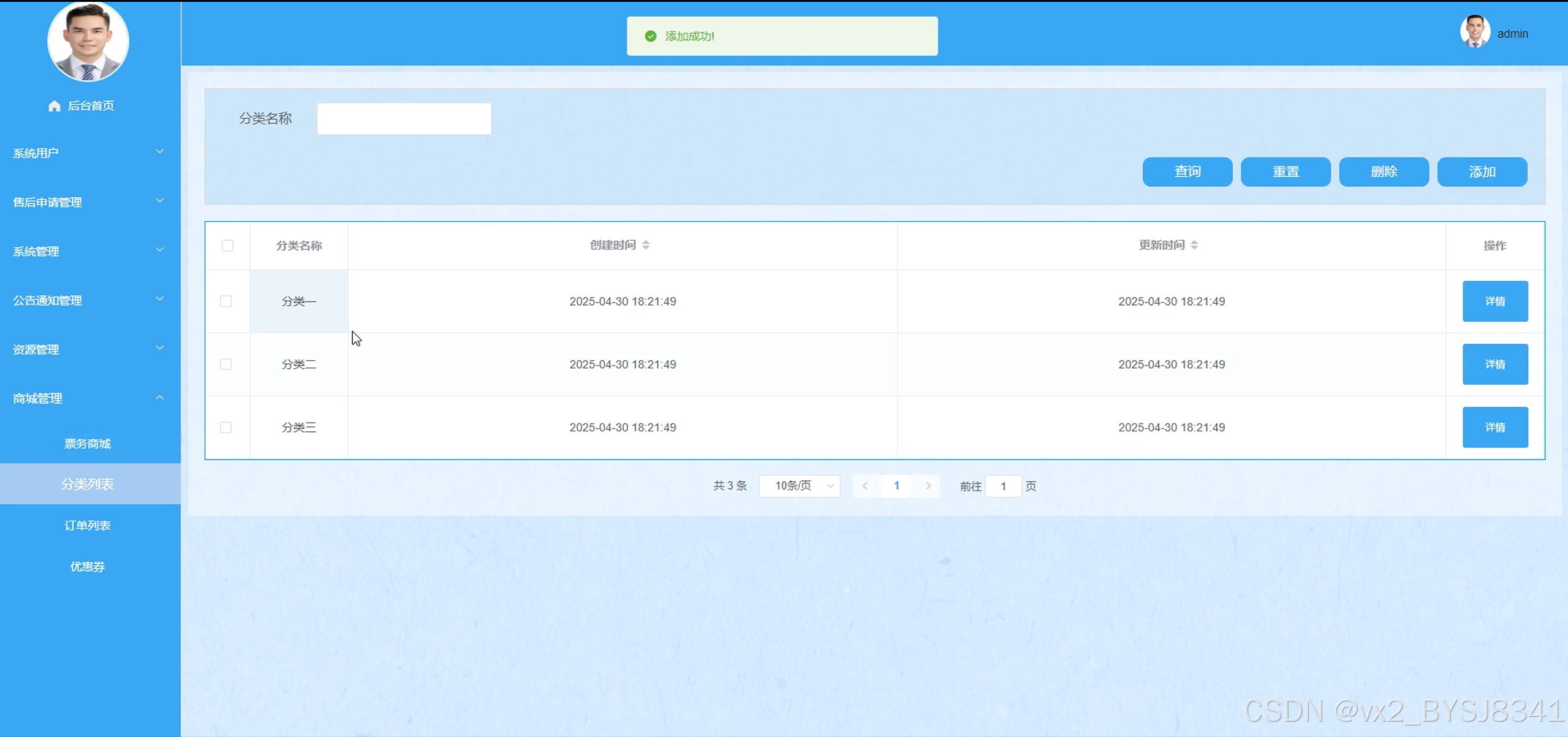The height and width of the screenshot is (737, 1568).
Task: Click the 分类名称 search input field
Action: pyautogui.click(x=404, y=119)
